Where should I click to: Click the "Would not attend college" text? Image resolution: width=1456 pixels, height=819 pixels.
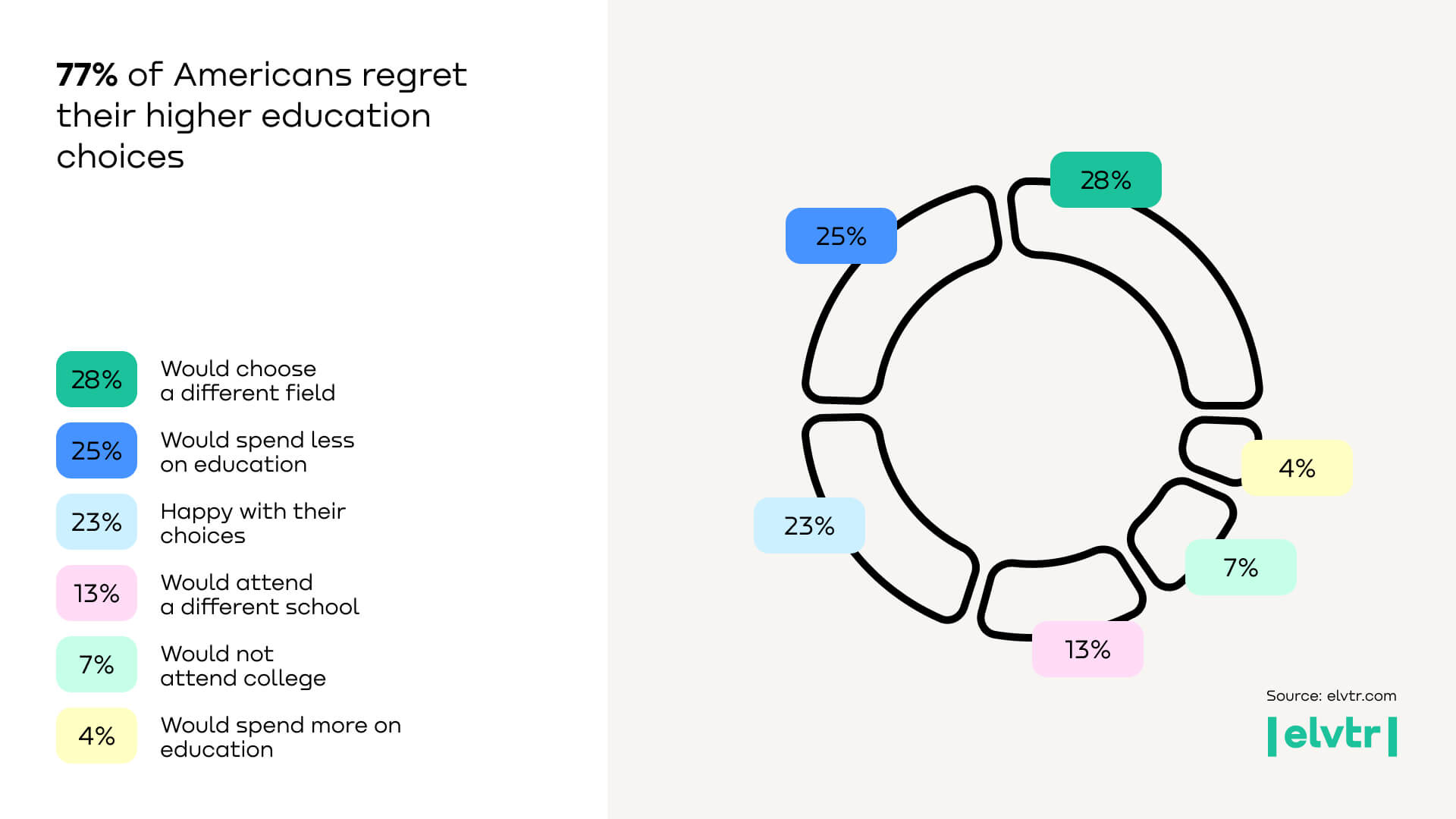[x=243, y=666]
